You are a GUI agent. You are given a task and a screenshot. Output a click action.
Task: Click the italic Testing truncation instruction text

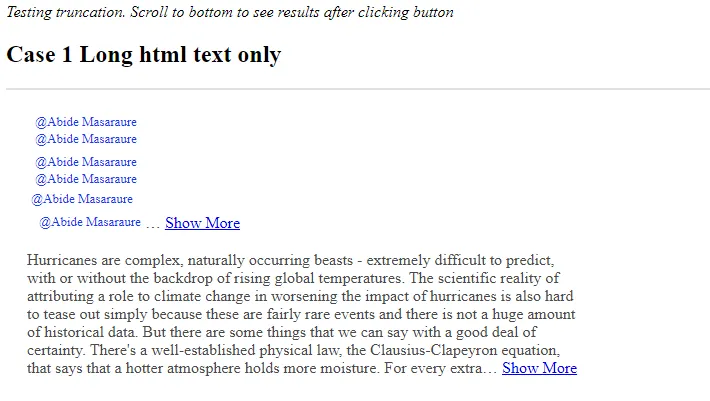pos(230,12)
